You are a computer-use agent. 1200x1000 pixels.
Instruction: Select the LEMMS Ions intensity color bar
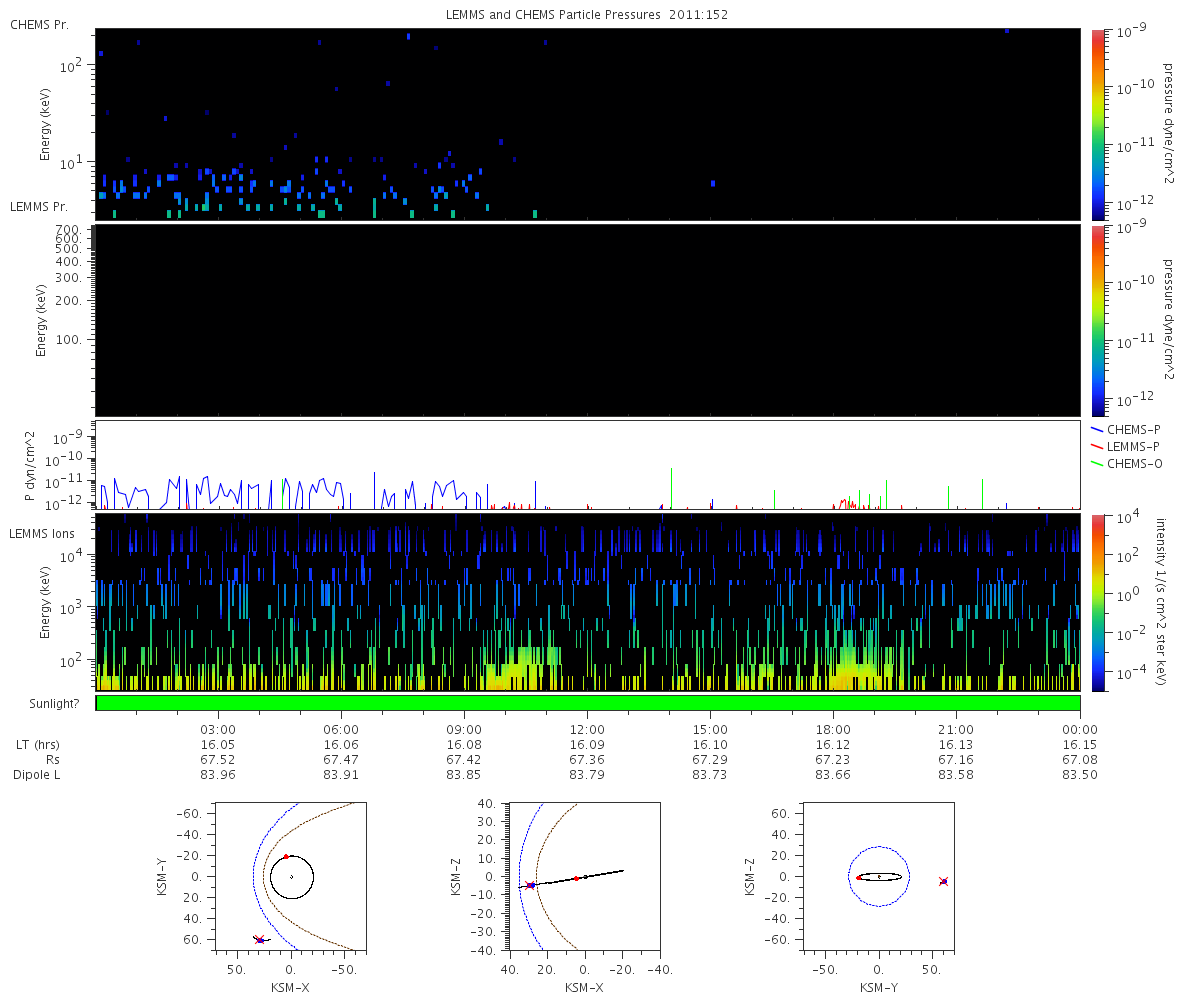click(x=1097, y=602)
